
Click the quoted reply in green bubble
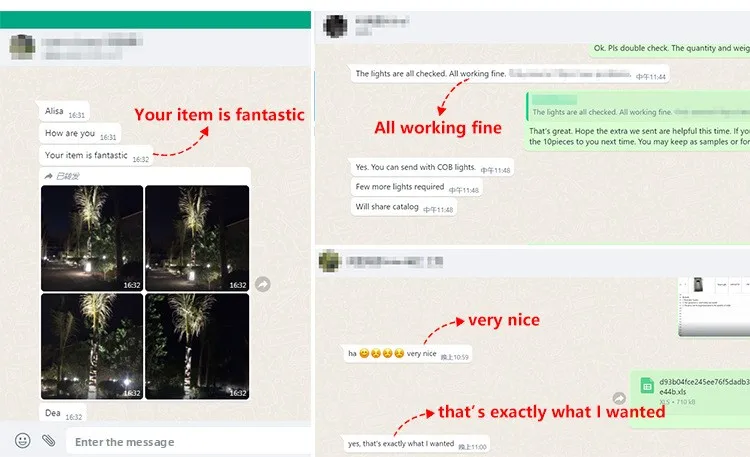point(639,107)
